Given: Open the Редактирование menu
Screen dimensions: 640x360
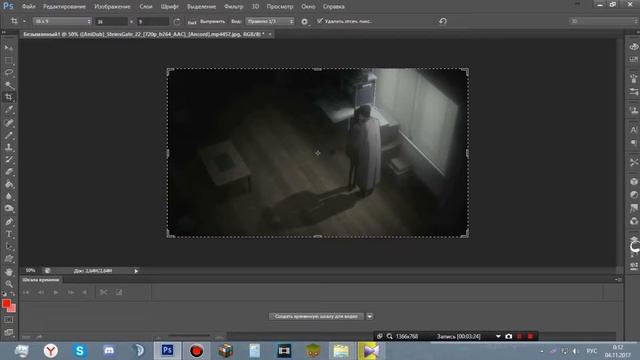Looking at the screenshot, I should [64, 7].
